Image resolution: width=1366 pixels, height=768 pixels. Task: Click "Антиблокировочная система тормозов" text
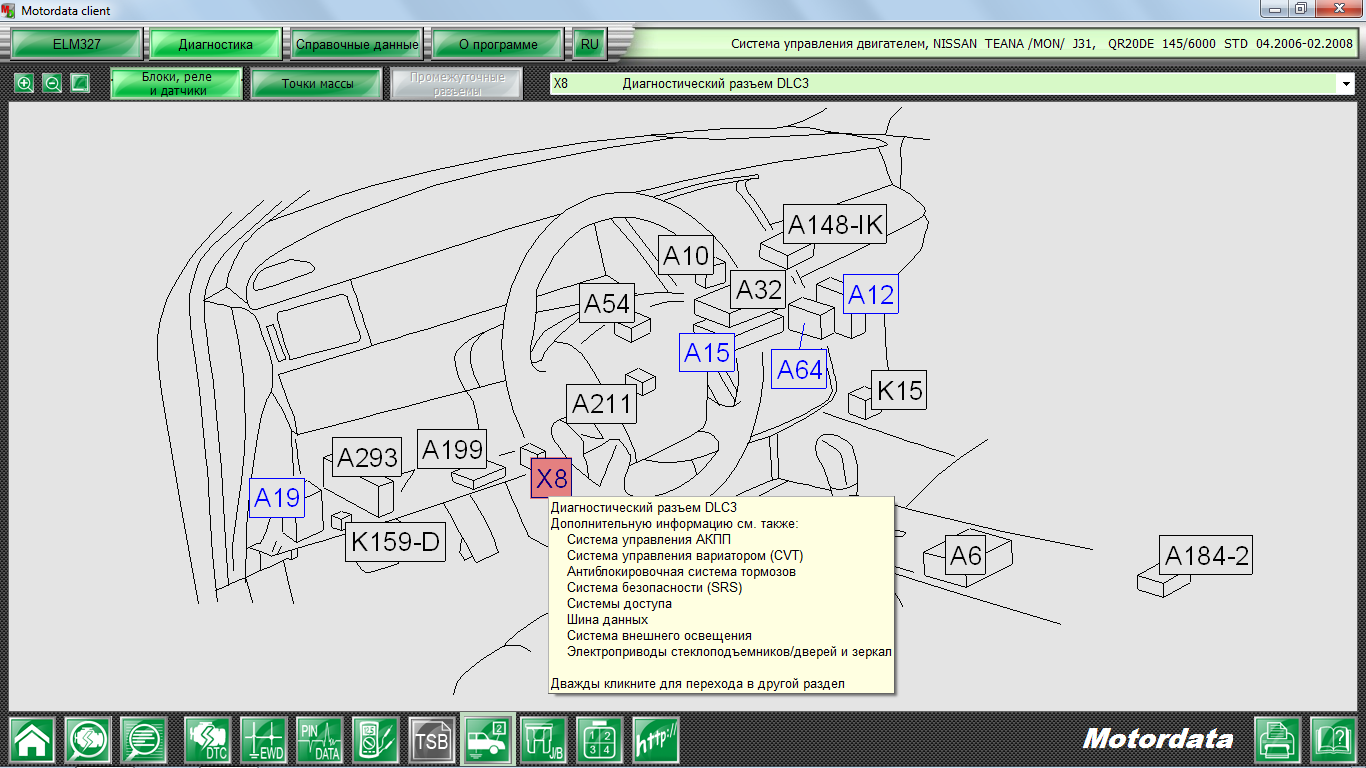[681, 572]
